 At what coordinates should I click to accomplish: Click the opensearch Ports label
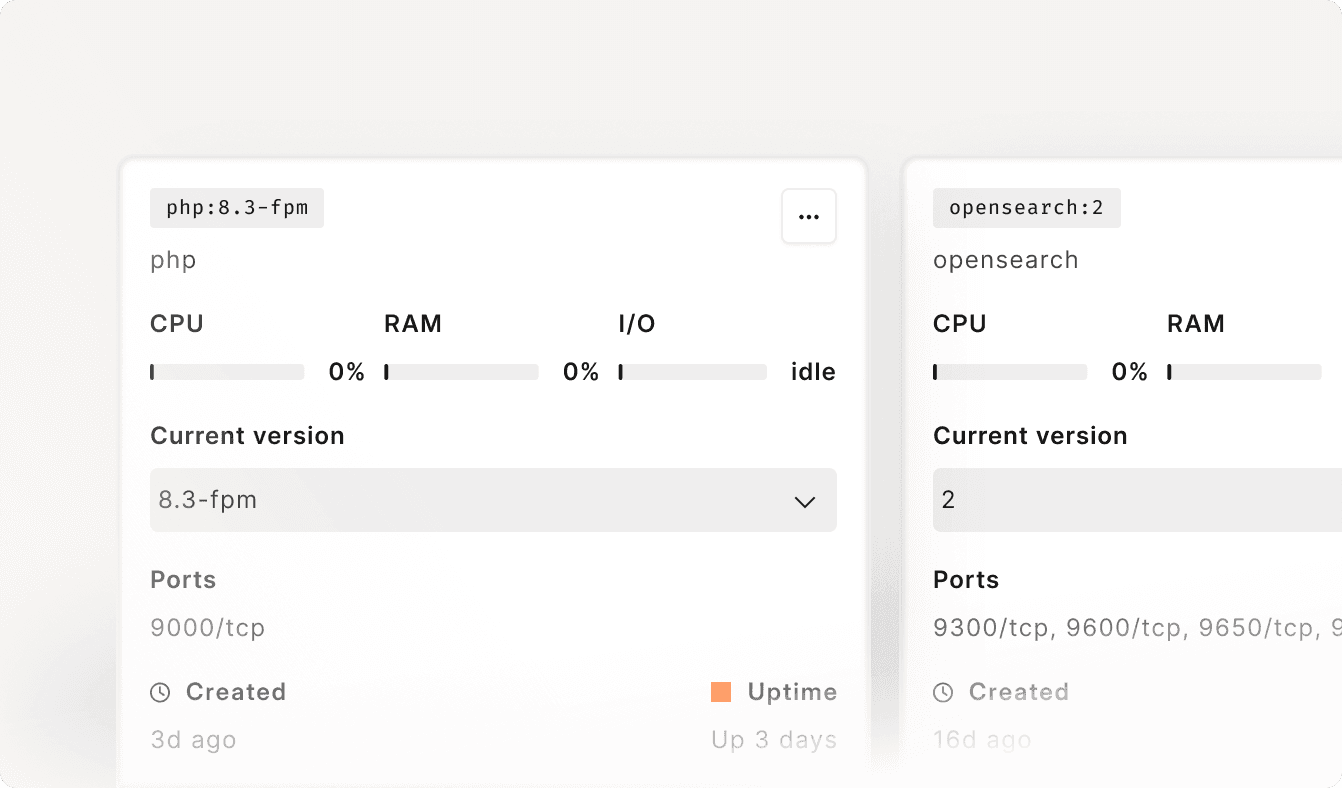[x=966, y=580]
